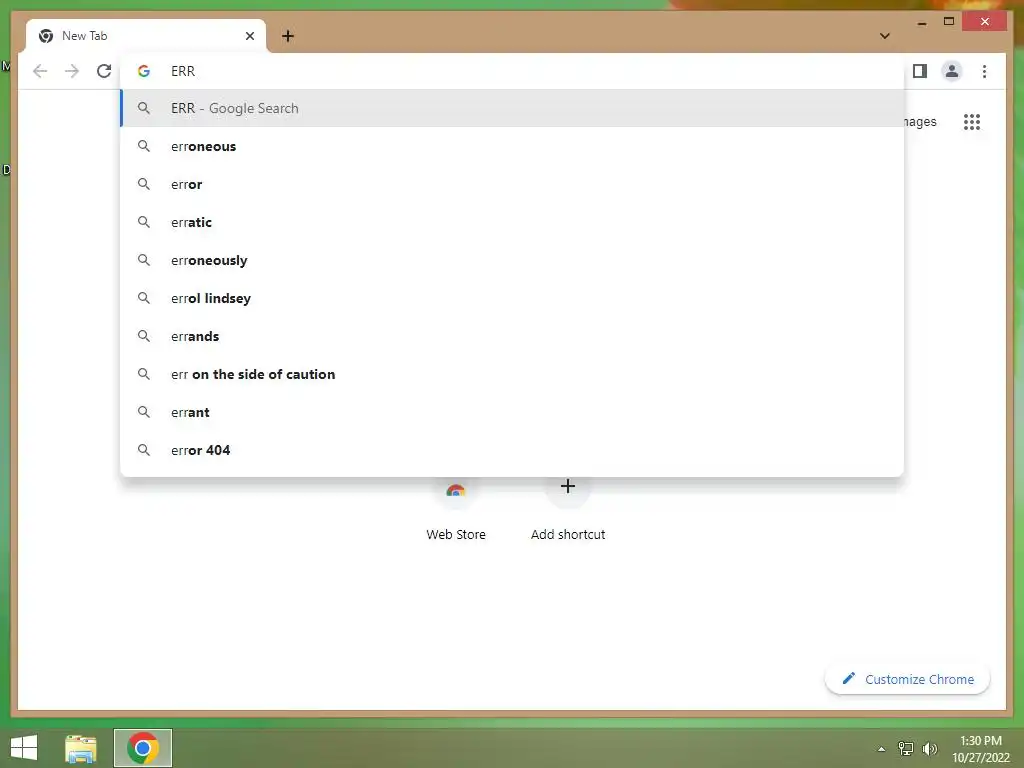The width and height of the screenshot is (1024, 768).
Task: Open a new tab with plus button
Action: click(288, 36)
